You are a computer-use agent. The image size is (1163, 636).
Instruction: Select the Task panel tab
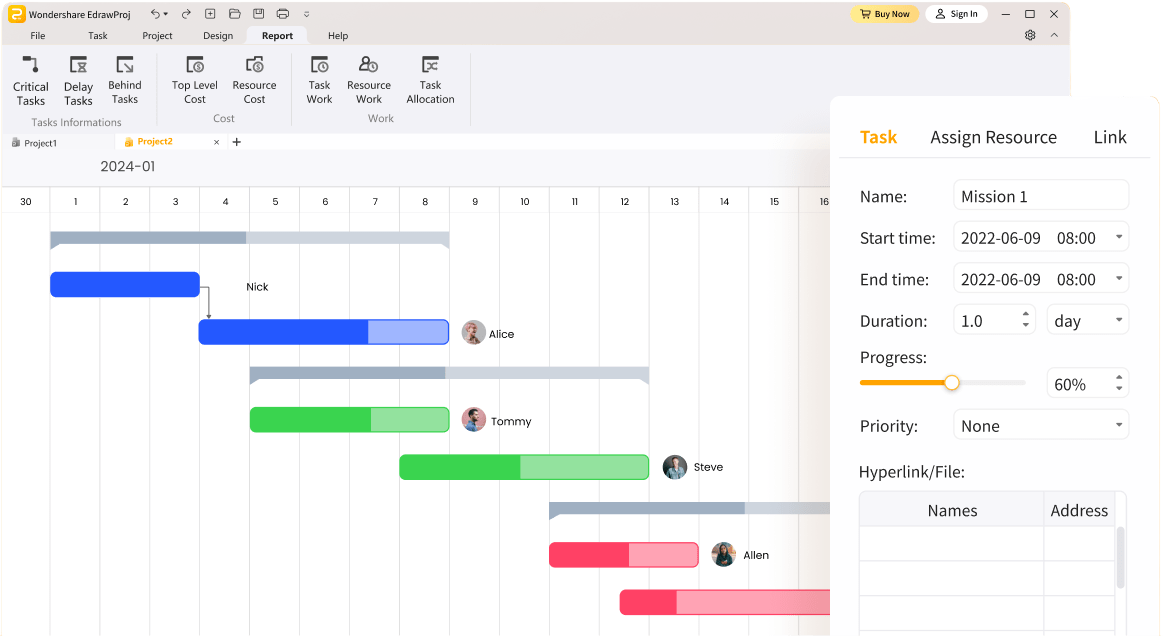pos(878,137)
